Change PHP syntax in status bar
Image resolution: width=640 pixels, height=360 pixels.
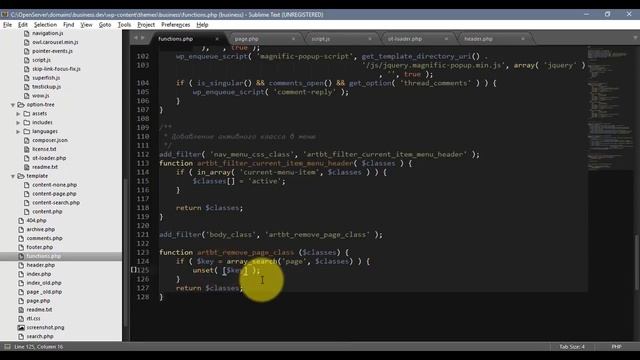pos(616,347)
